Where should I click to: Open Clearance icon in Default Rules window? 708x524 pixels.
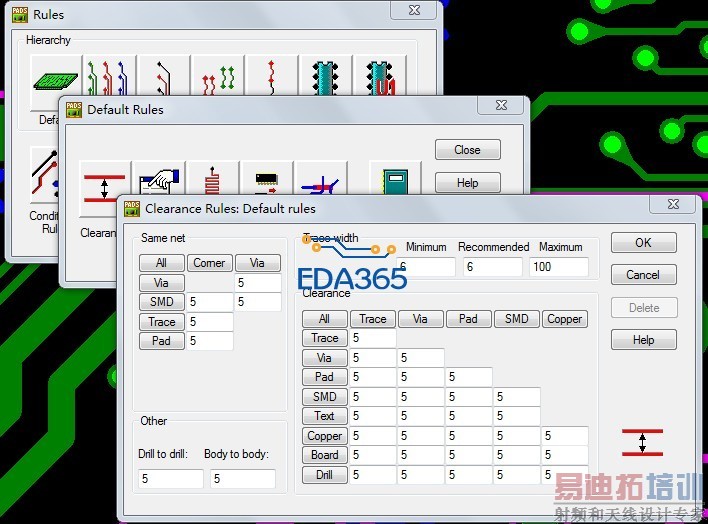pyautogui.click(x=105, y=189)
